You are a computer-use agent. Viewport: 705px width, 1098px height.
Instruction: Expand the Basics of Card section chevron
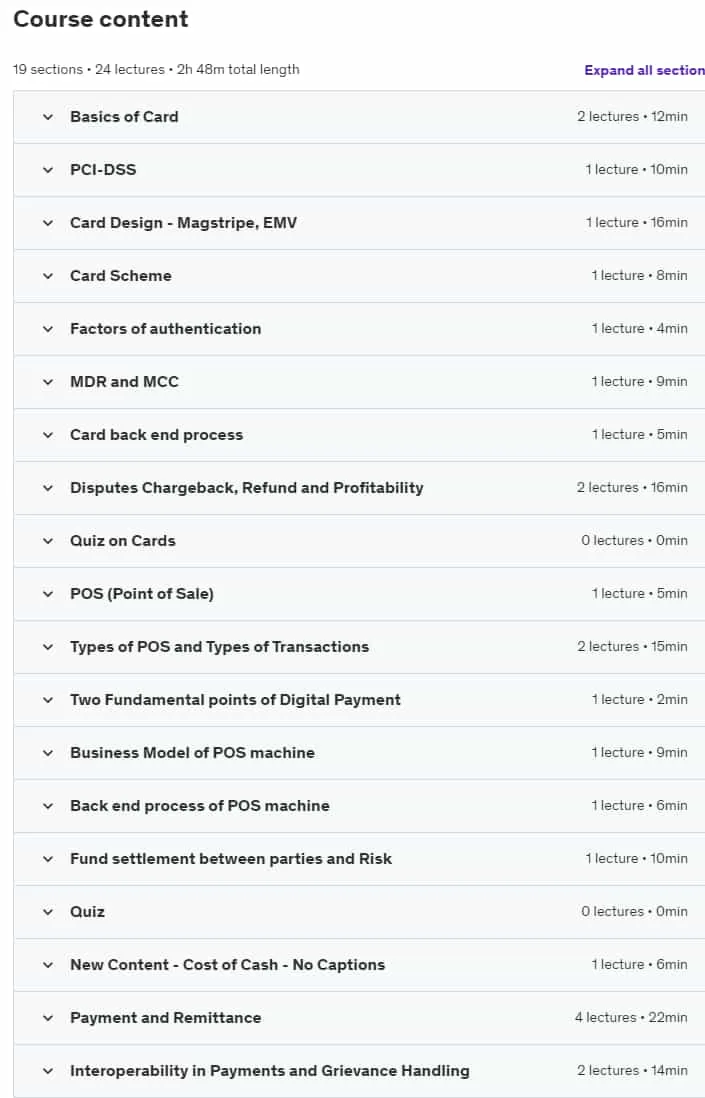point(48,117)
